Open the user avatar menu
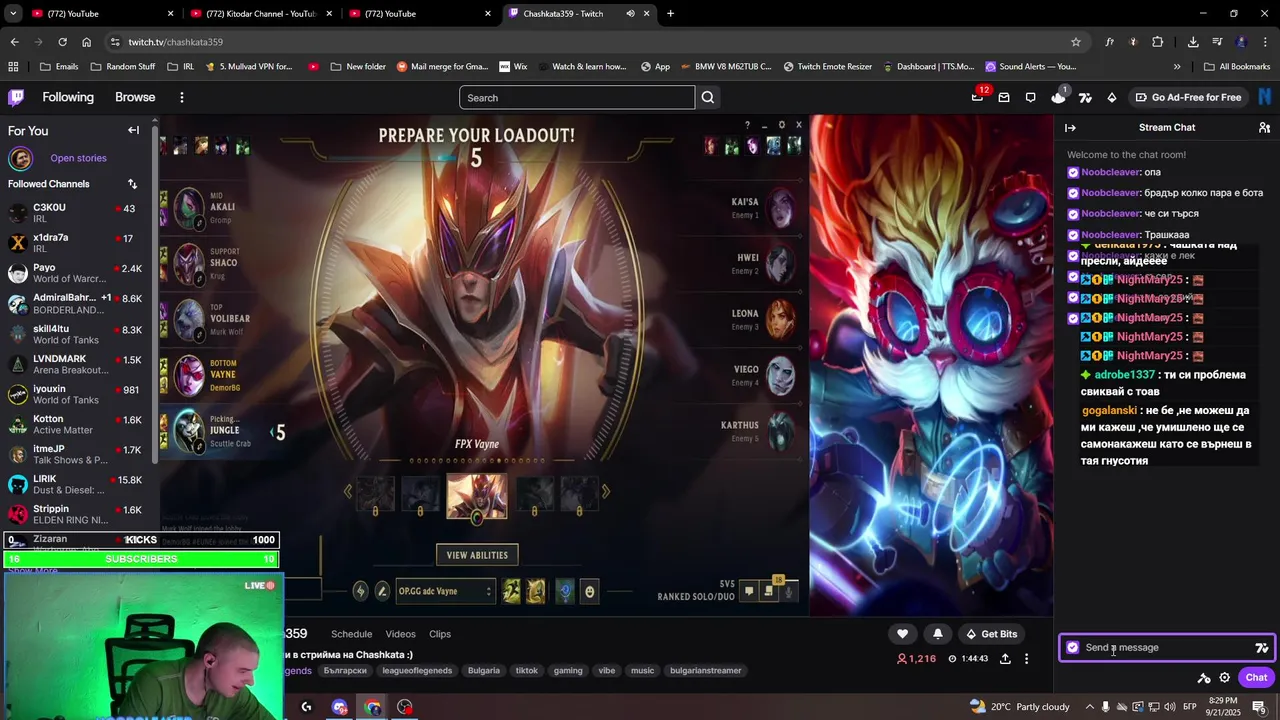 point(1265,97)
